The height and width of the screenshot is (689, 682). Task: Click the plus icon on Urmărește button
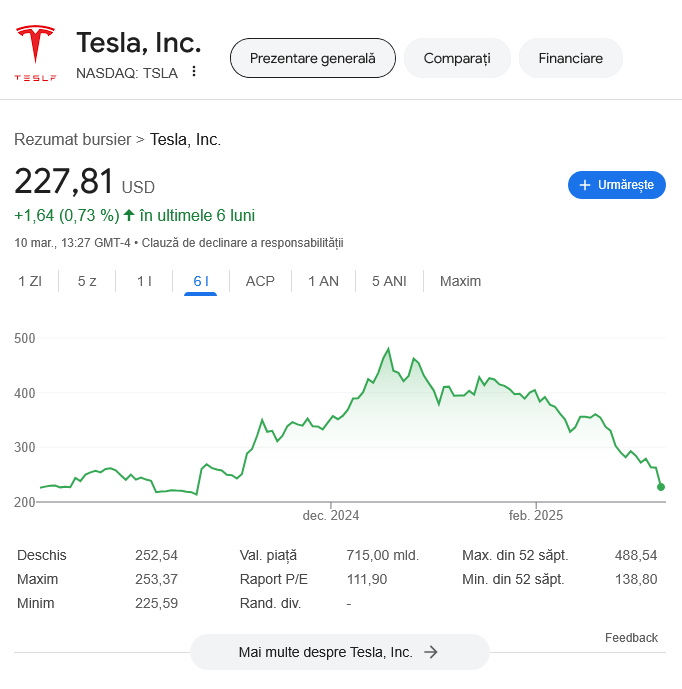point(585,185)
